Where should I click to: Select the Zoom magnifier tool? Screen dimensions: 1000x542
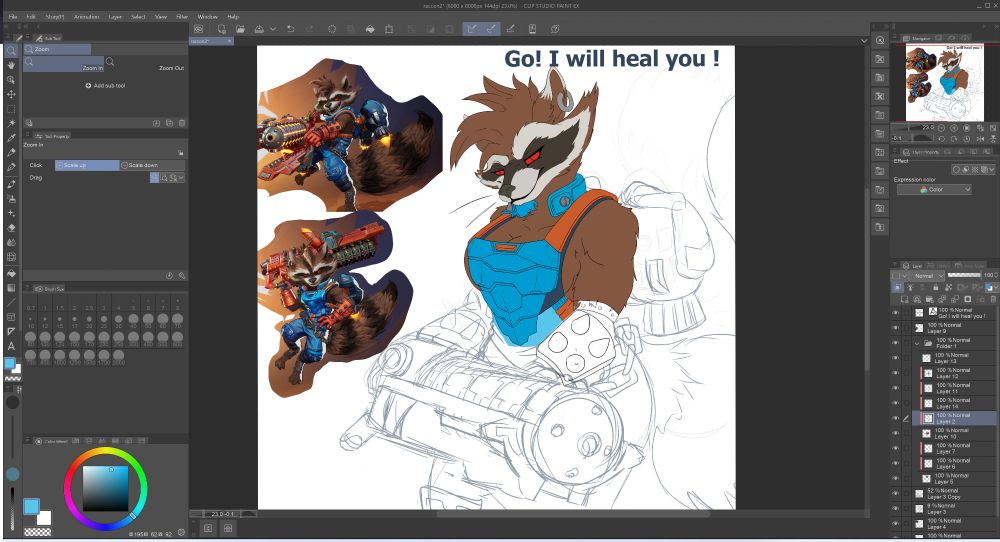[x=11, y=50]
